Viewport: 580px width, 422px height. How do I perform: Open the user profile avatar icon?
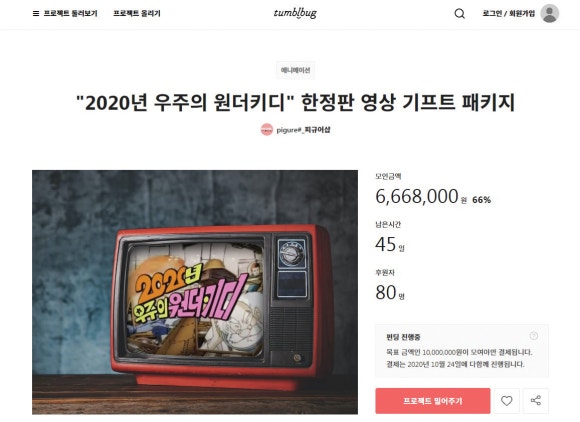(549, 14)
